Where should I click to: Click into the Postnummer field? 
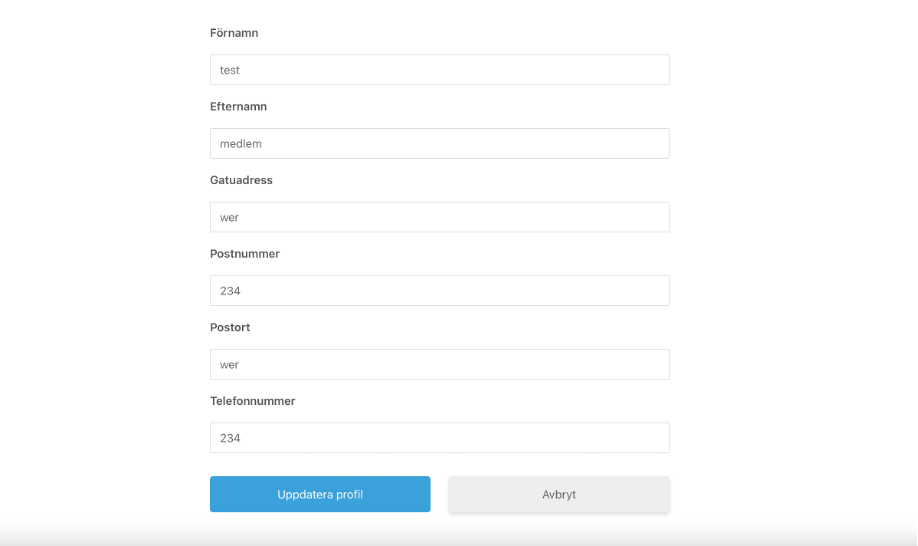(440, 290)
